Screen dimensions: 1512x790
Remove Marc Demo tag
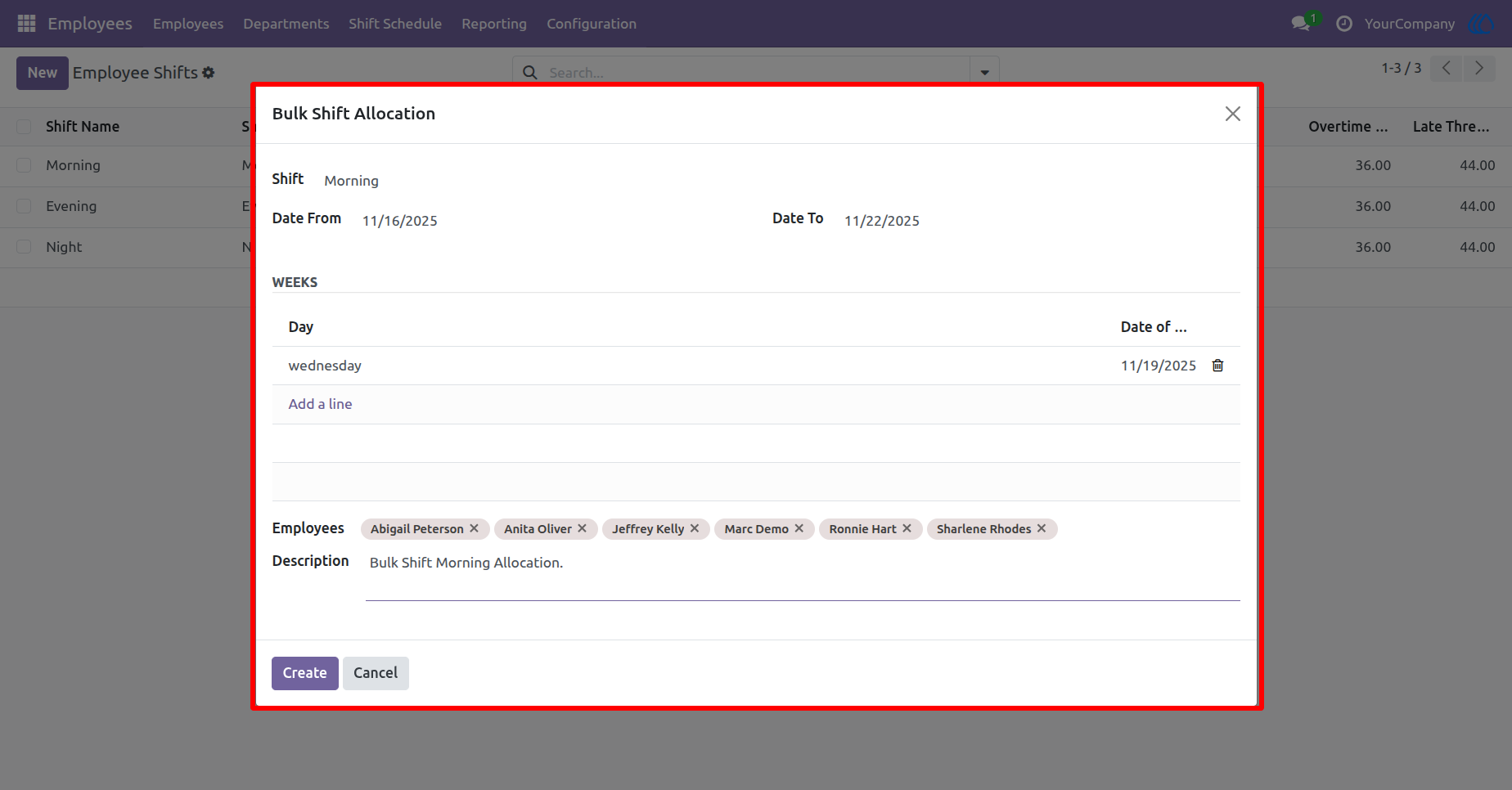[799, 528]
